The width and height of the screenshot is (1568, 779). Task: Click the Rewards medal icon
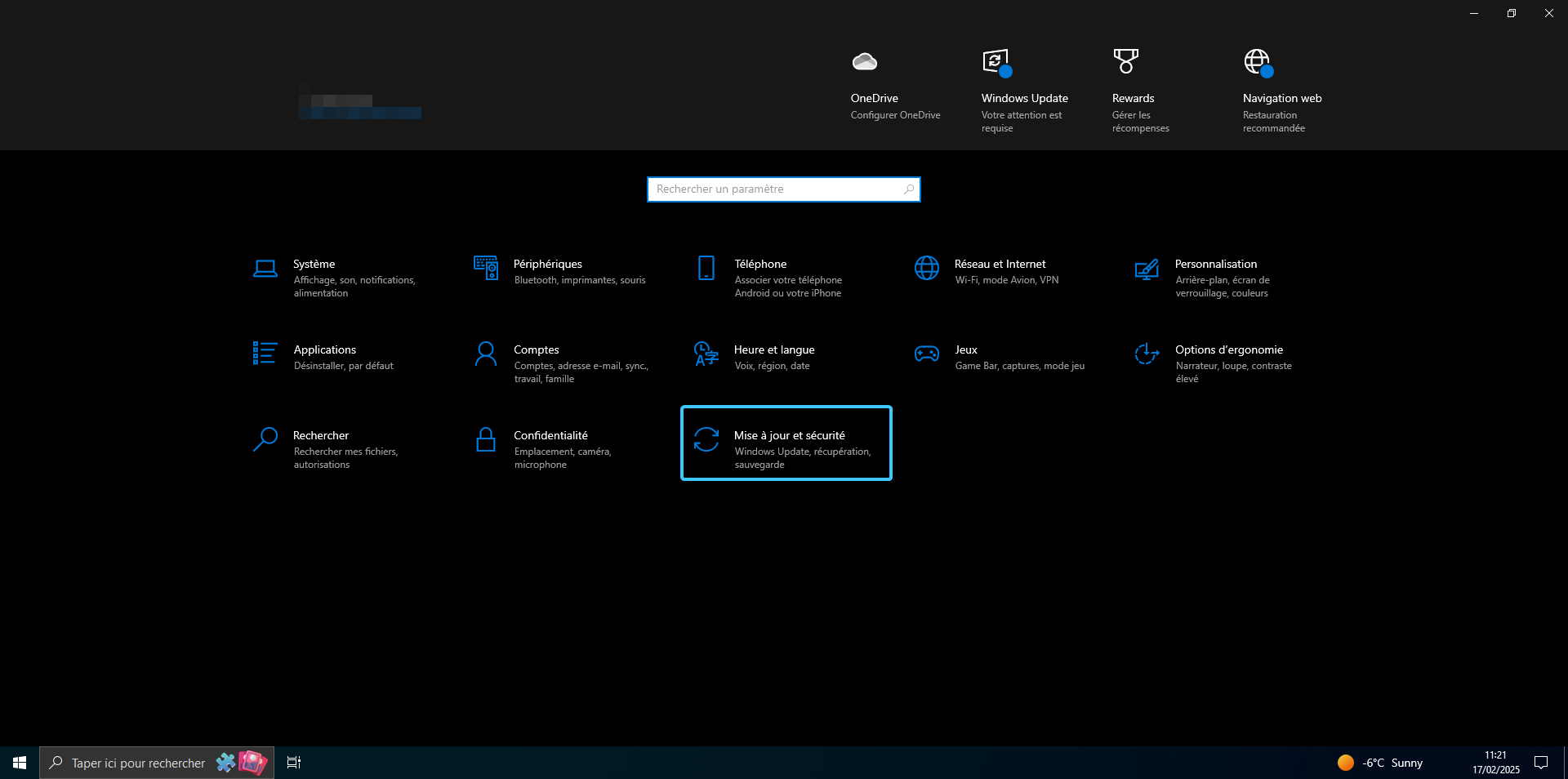[1126, 61]
